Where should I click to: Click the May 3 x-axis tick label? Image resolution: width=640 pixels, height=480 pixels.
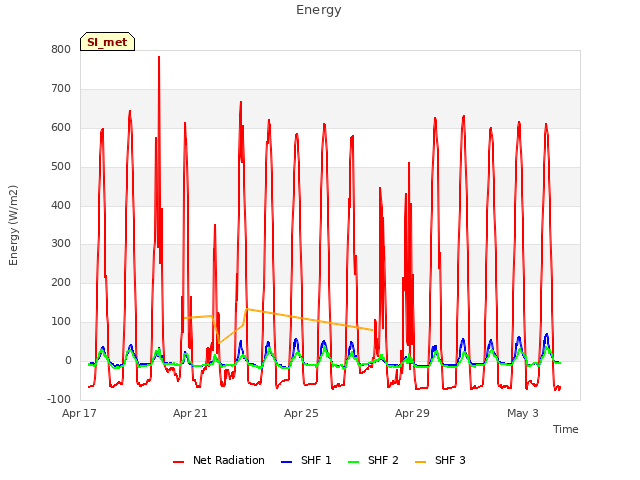click(x=523, y=413)
